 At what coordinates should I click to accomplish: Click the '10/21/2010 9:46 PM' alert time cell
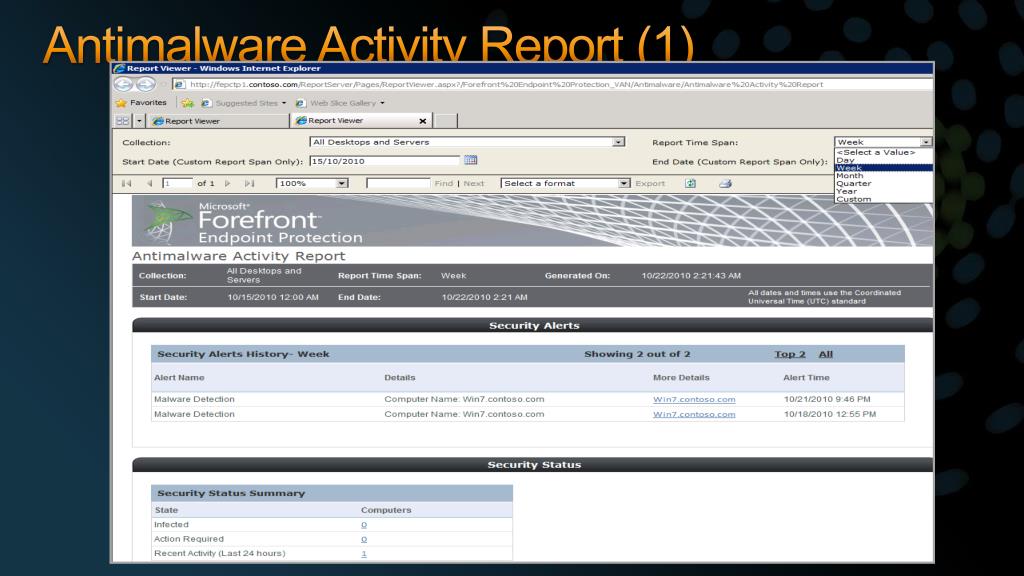[x=827, y=399]
